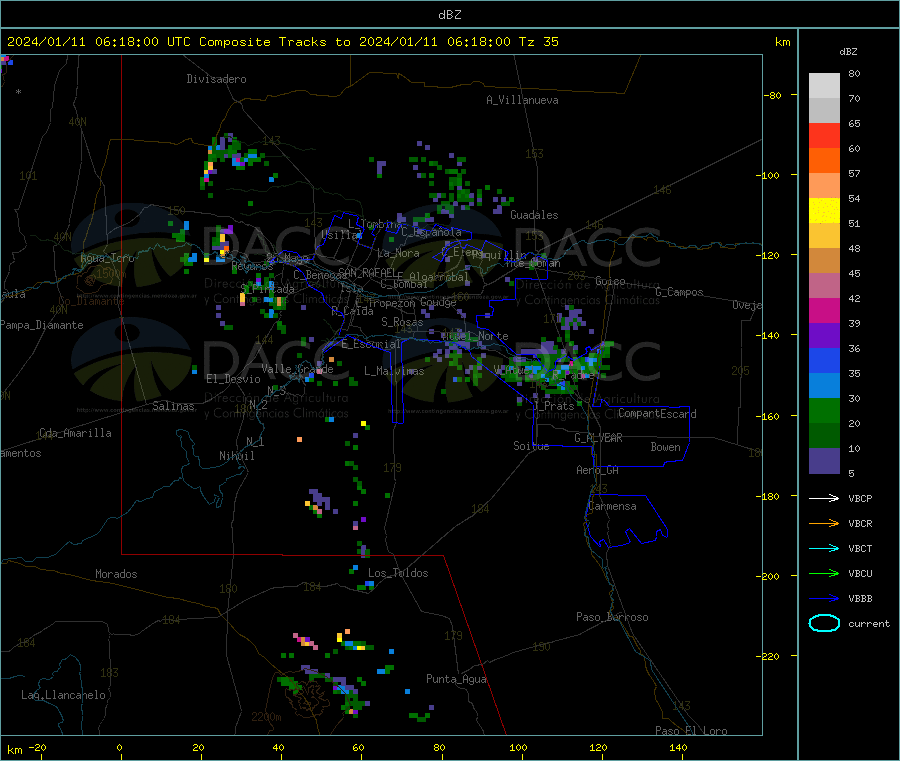900x761 pixels.
Task: Click the orange VBCR arrow in legend
Action: coord(824,523)
